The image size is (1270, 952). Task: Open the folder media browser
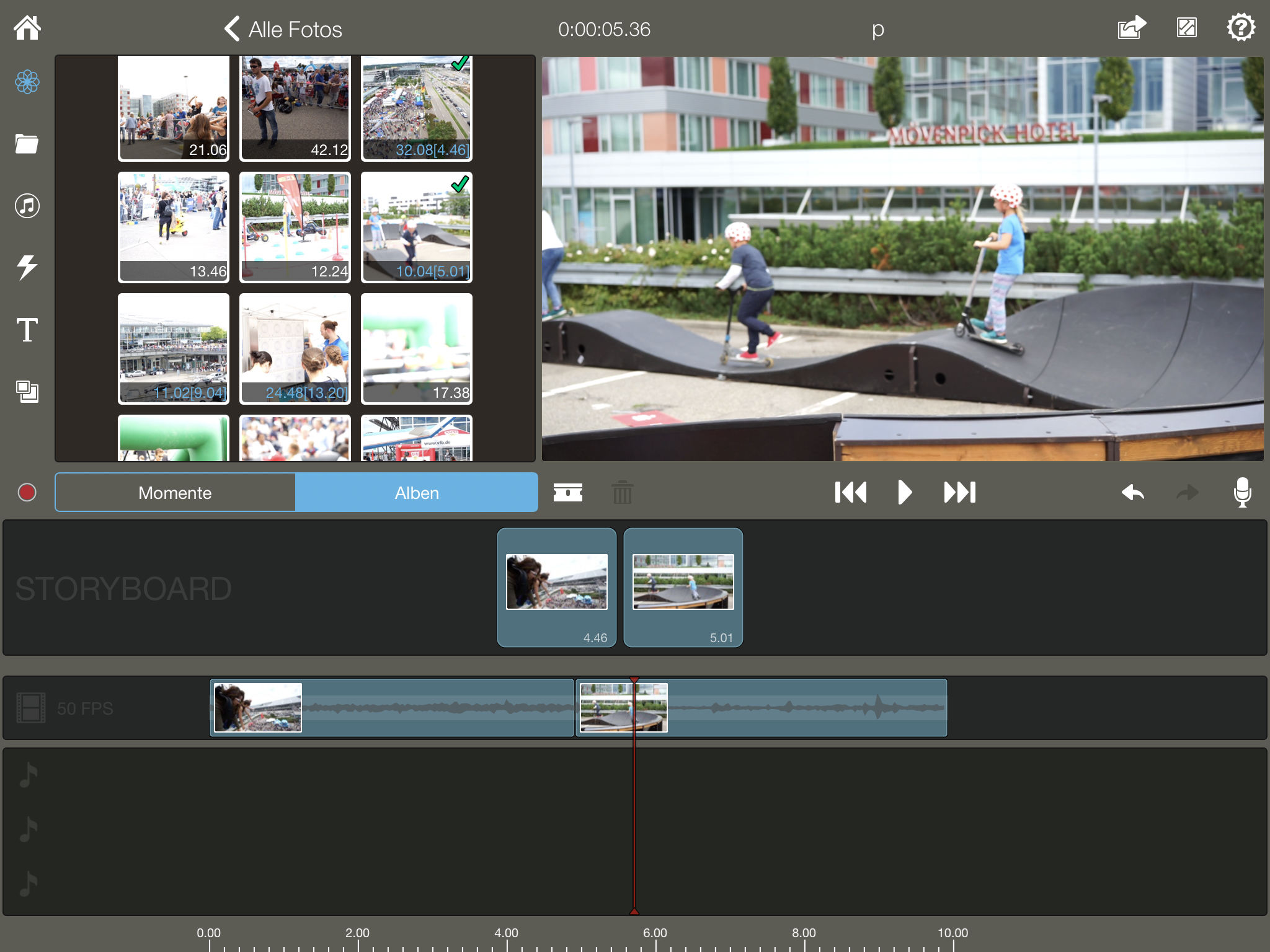(x=27, y=144)
